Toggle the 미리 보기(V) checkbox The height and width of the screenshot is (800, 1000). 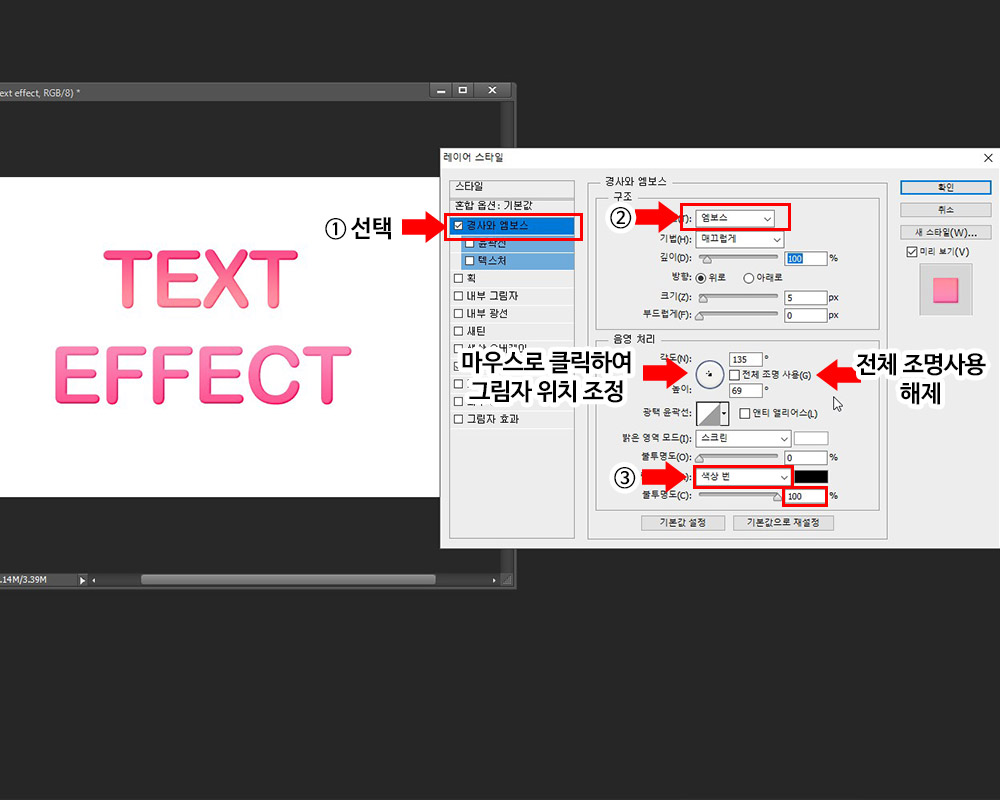tap(911, 252)
